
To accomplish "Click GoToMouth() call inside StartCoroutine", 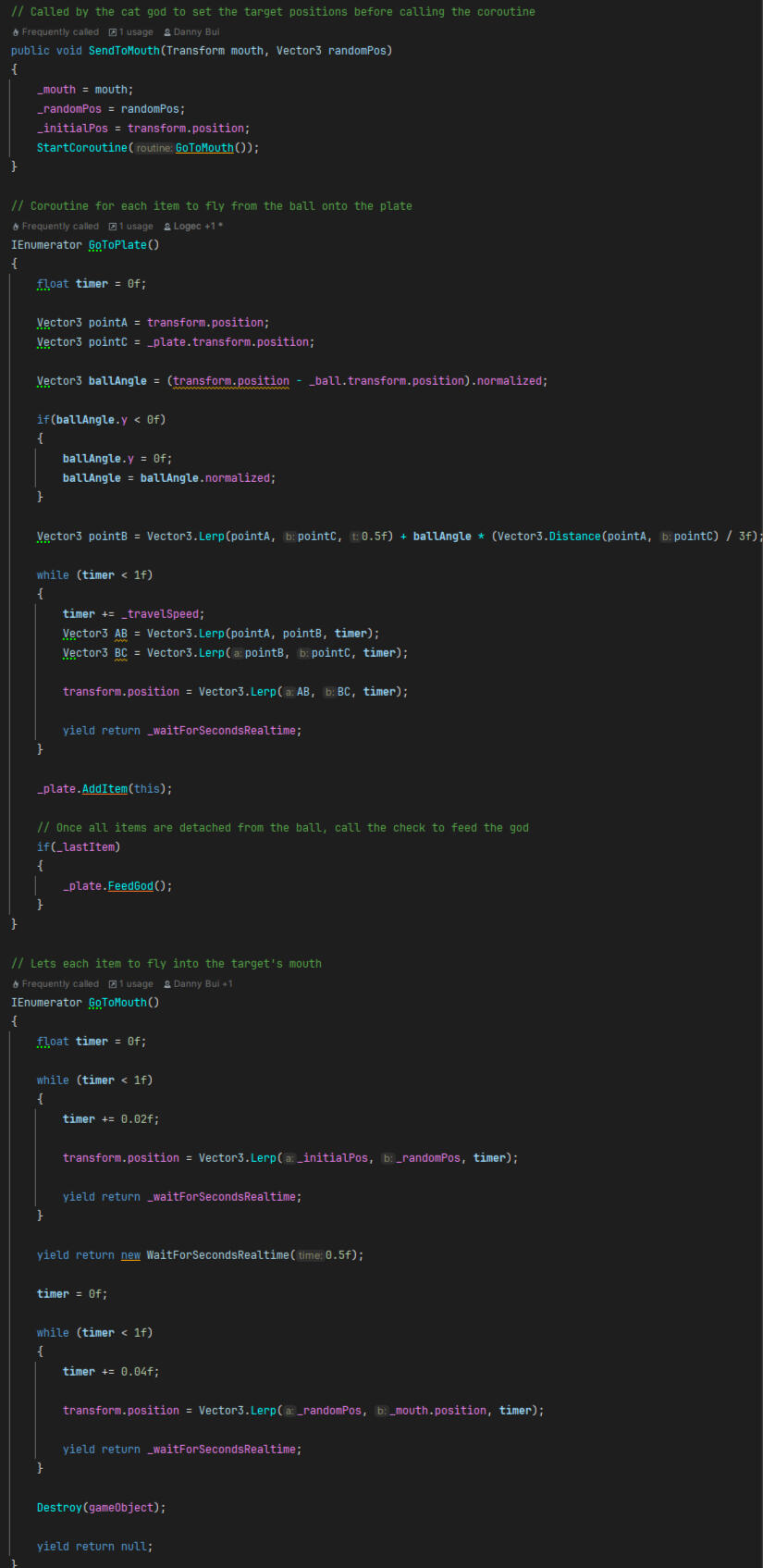I will (x=204, y=148).
